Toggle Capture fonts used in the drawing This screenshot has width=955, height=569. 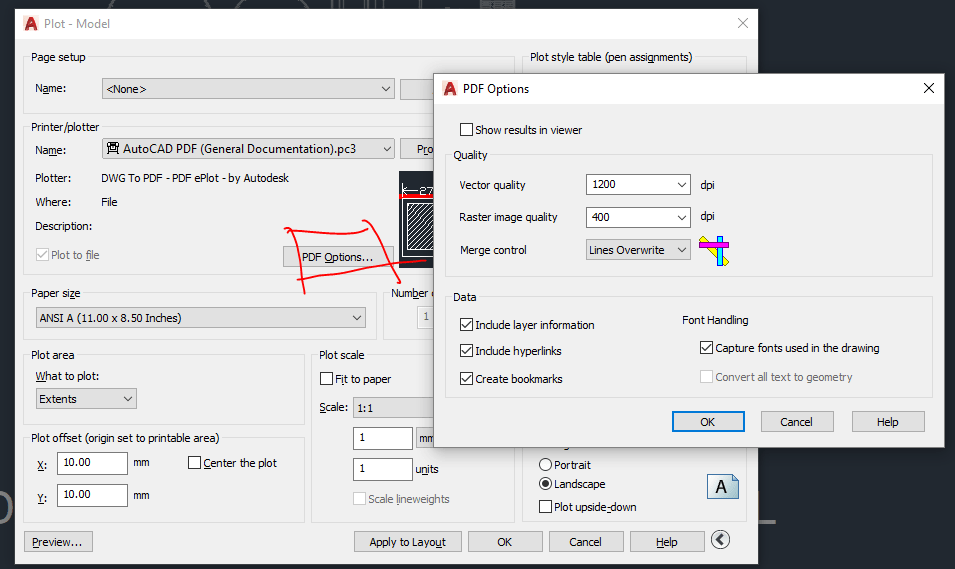coord(707,348)
